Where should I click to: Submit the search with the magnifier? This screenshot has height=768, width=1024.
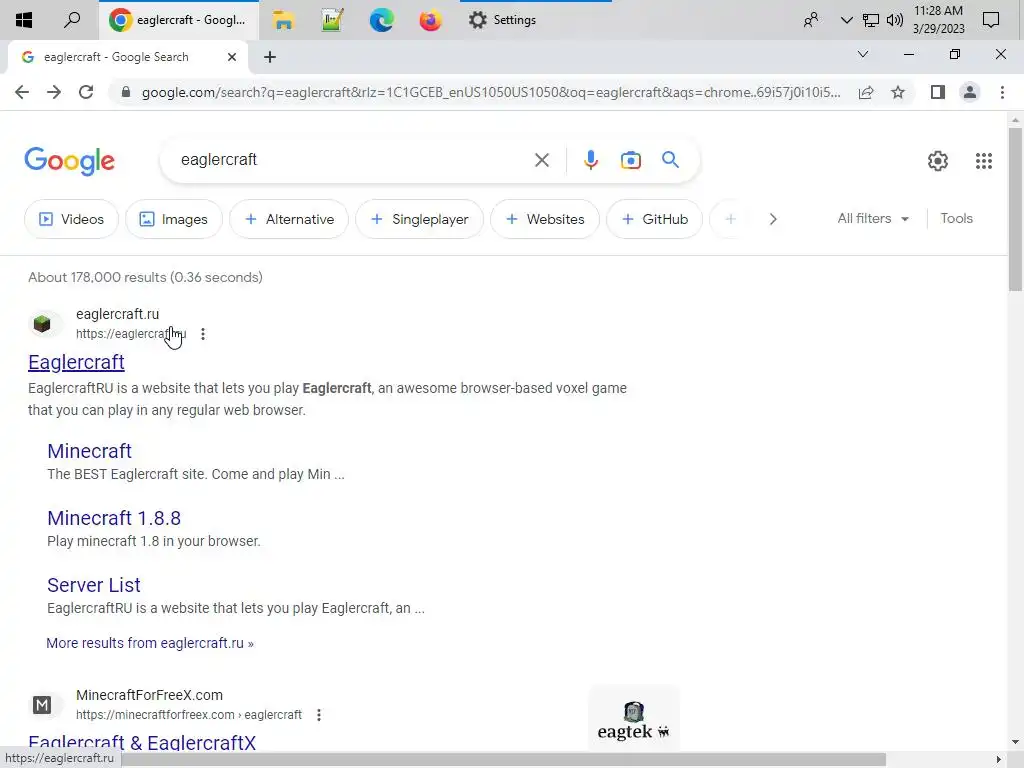[670, 160]
